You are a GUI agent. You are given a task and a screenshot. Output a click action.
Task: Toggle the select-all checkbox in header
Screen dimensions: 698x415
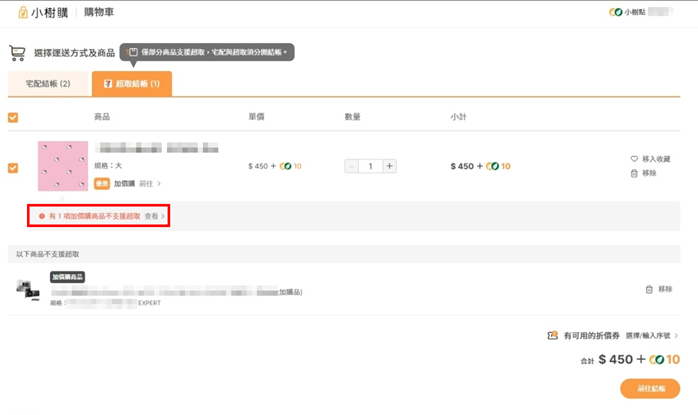click(x=13, y=117)
